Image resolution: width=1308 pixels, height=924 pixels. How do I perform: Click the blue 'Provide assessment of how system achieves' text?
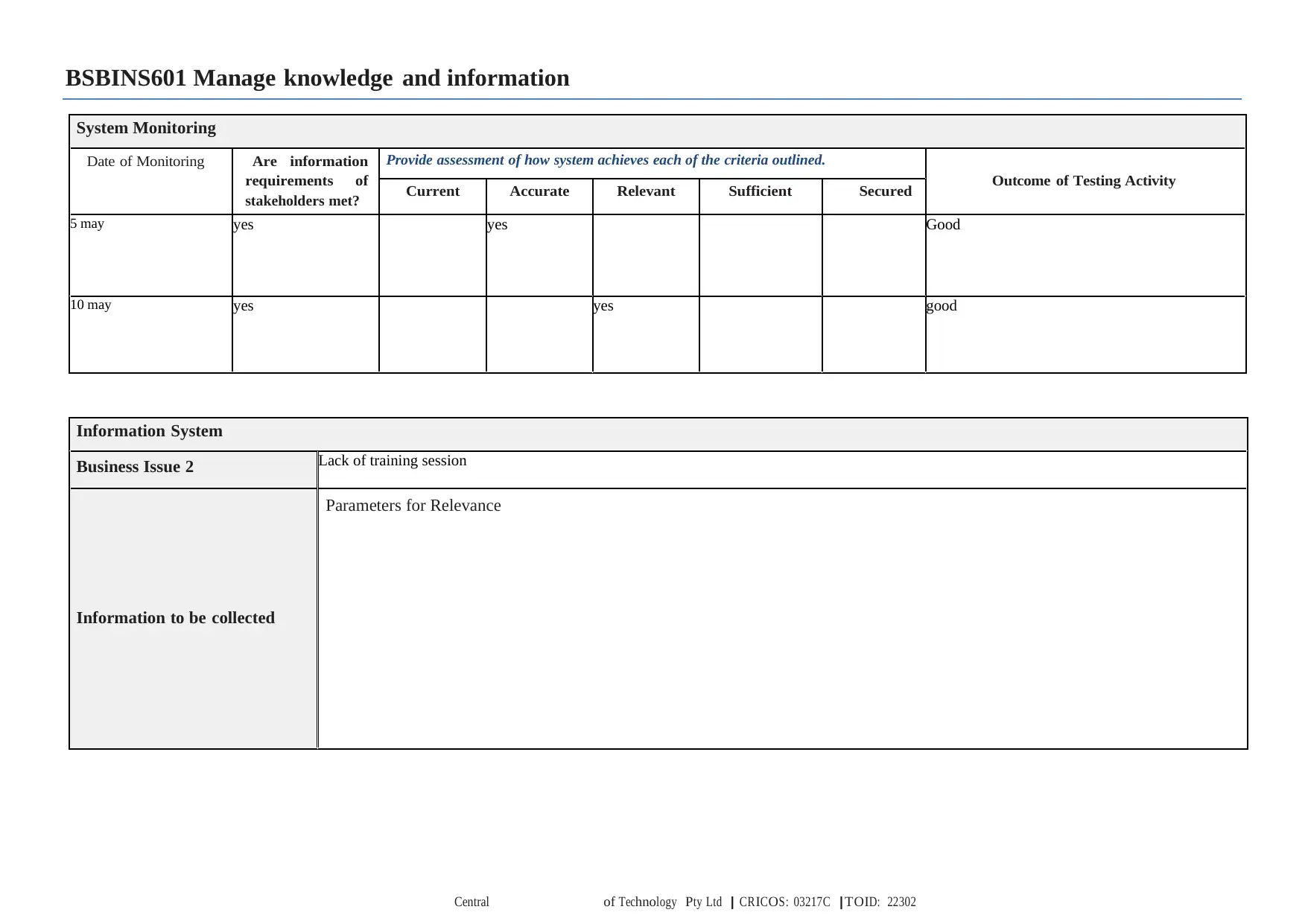point(605,160)
